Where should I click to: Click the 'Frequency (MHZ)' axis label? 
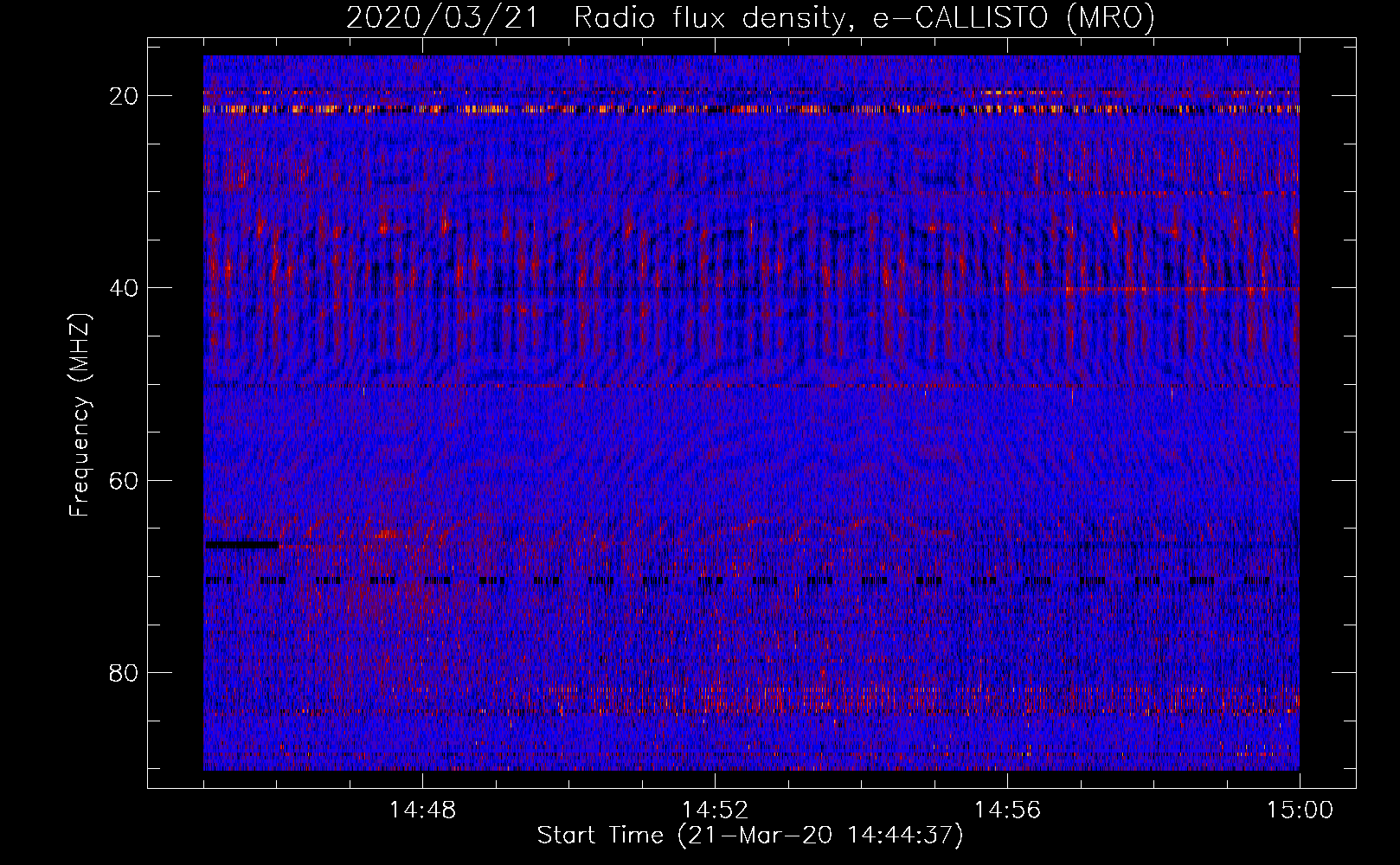80,416
